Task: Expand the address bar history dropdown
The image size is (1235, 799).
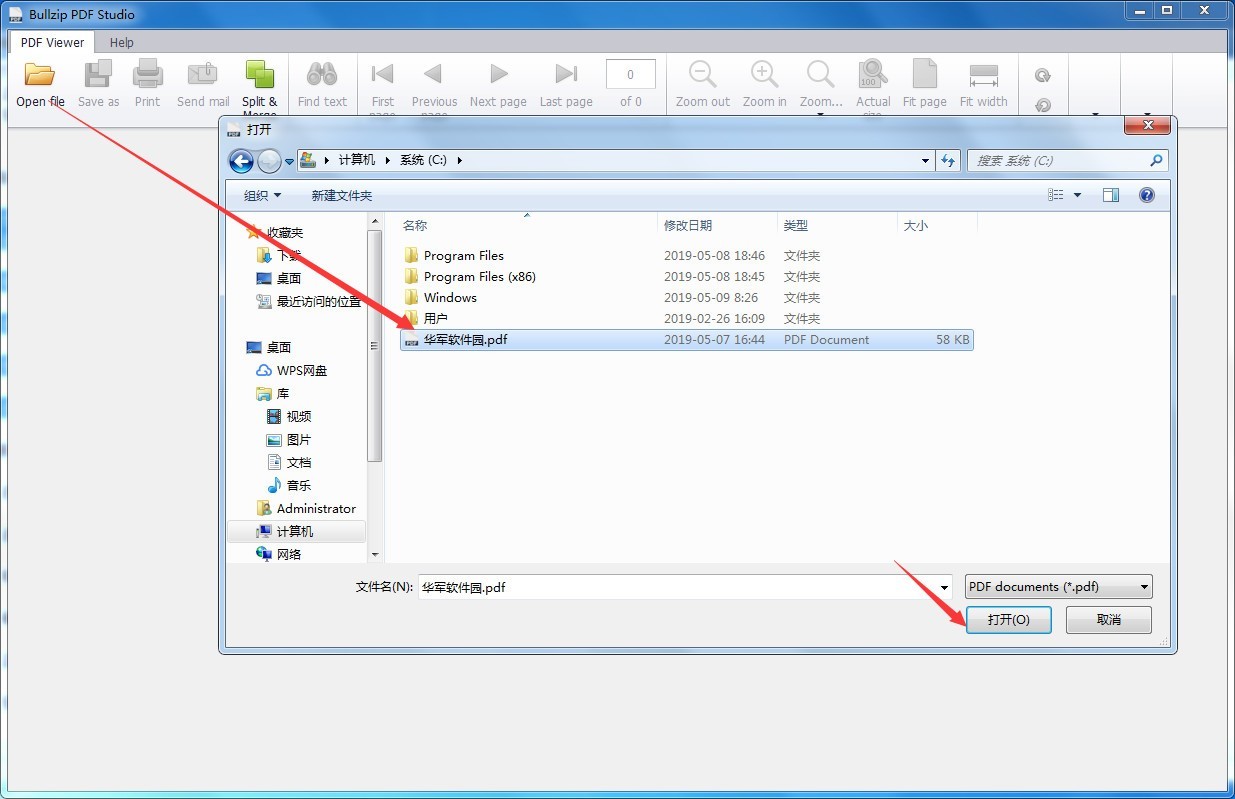Action: click(925, 160)
